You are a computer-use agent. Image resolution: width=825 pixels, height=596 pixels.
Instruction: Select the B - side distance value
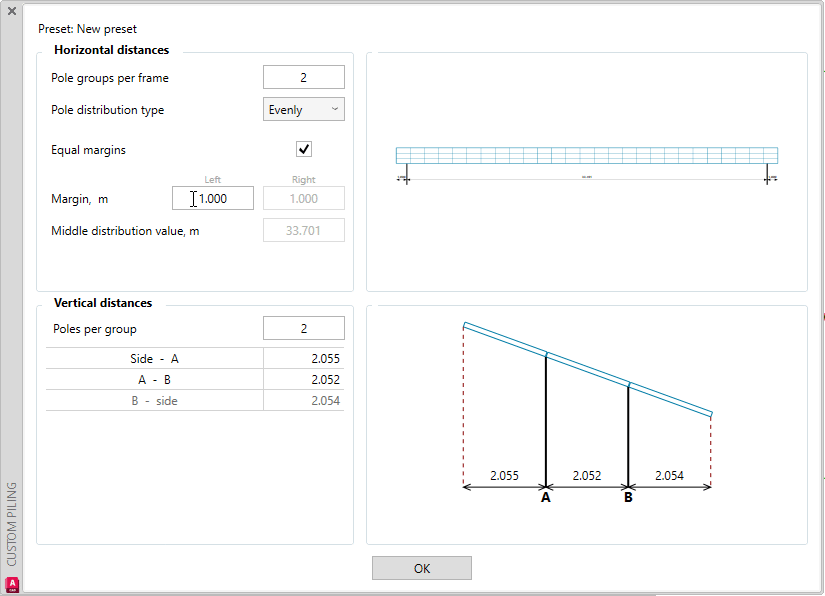304,401
